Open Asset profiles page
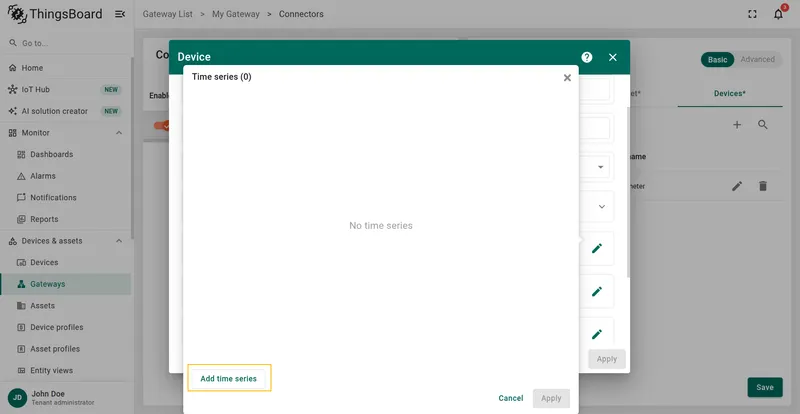The height and width of the screenshot is (414, 800). click(x=65, y=349)
